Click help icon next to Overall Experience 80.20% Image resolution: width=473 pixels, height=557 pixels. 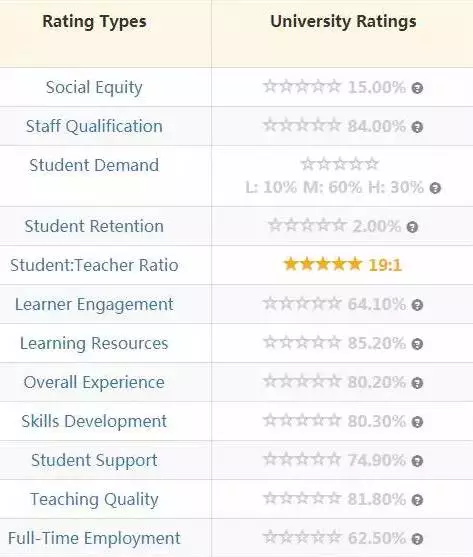pos(417,383)
